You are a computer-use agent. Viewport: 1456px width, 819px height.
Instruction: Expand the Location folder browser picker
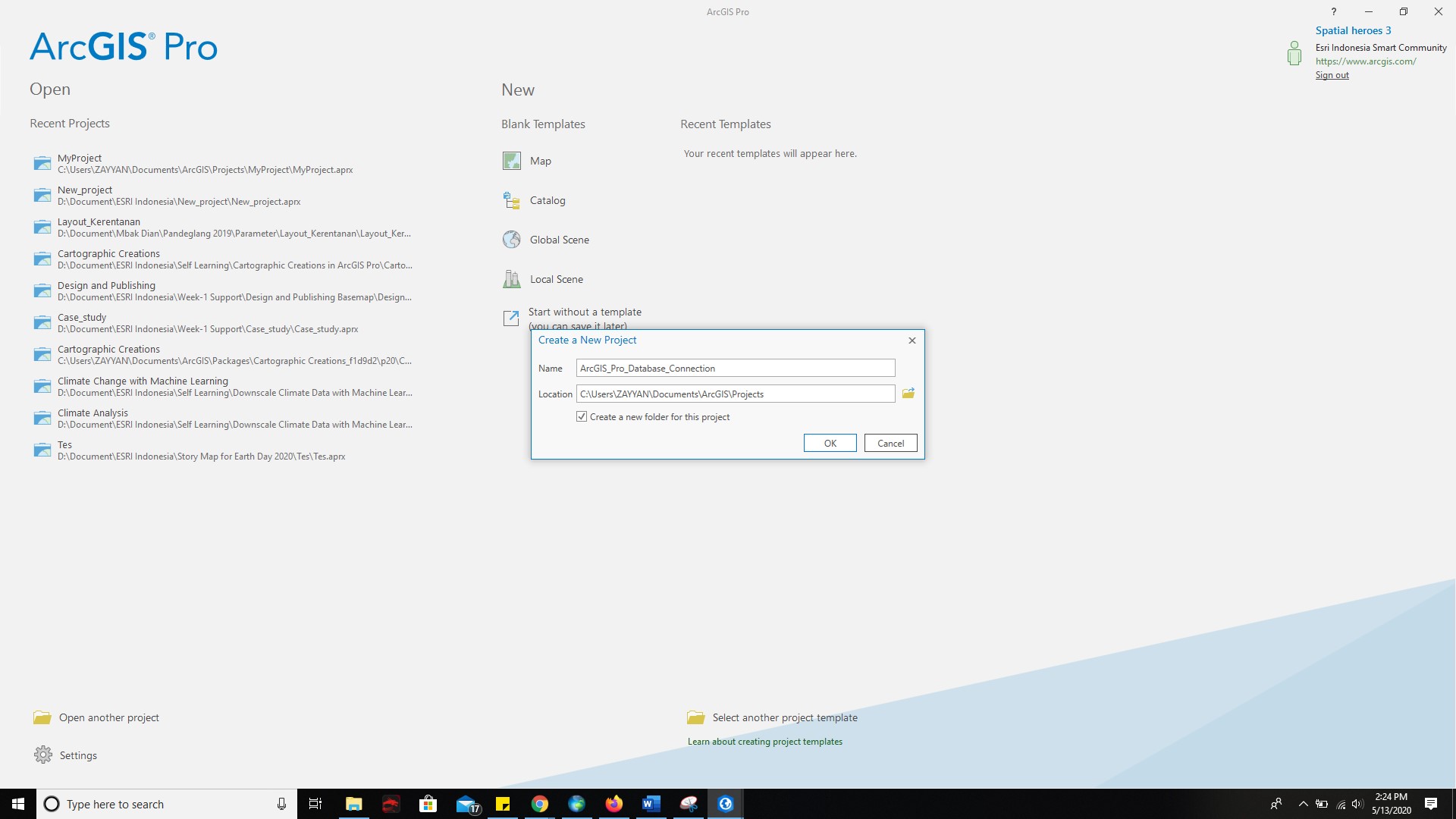(908, 393)
